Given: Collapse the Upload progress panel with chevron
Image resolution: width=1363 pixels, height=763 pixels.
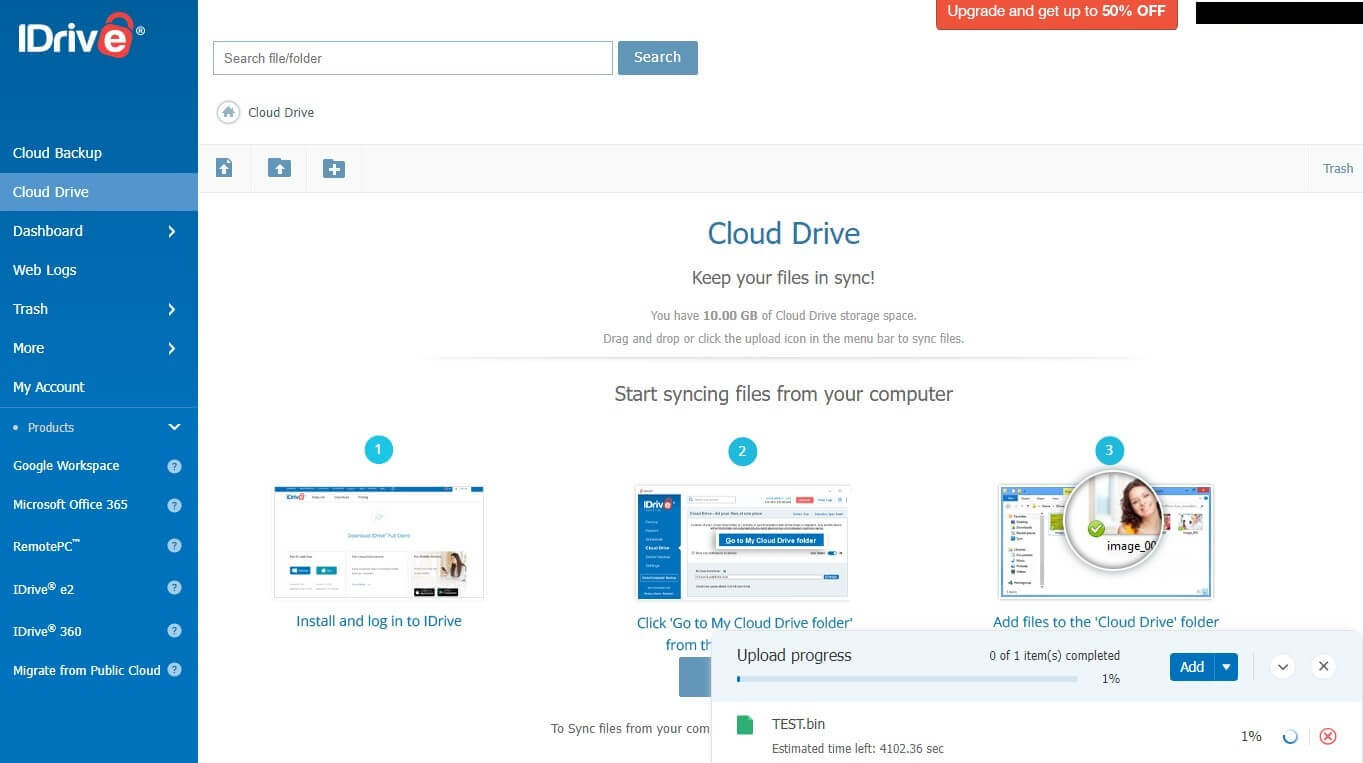Looking at the screenshot, I should pos(1283,666).
